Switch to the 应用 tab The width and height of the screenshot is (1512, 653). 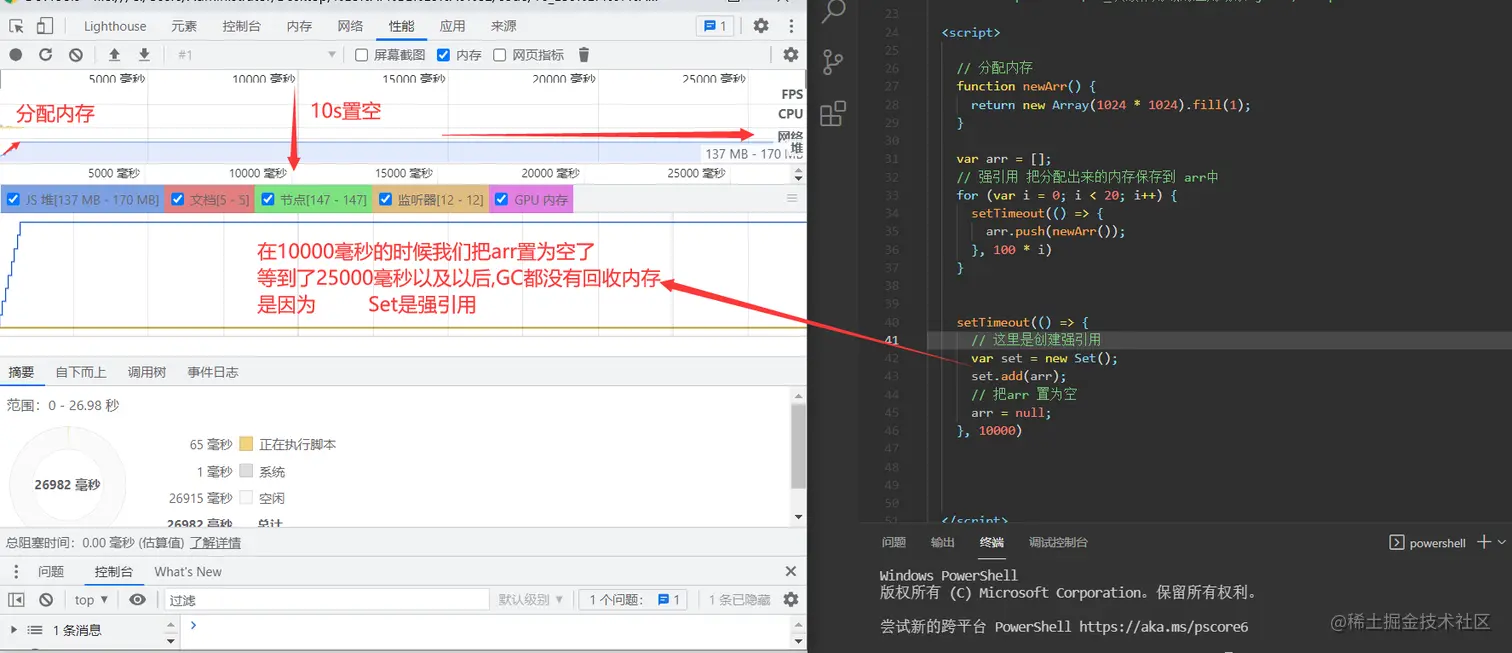452,26
